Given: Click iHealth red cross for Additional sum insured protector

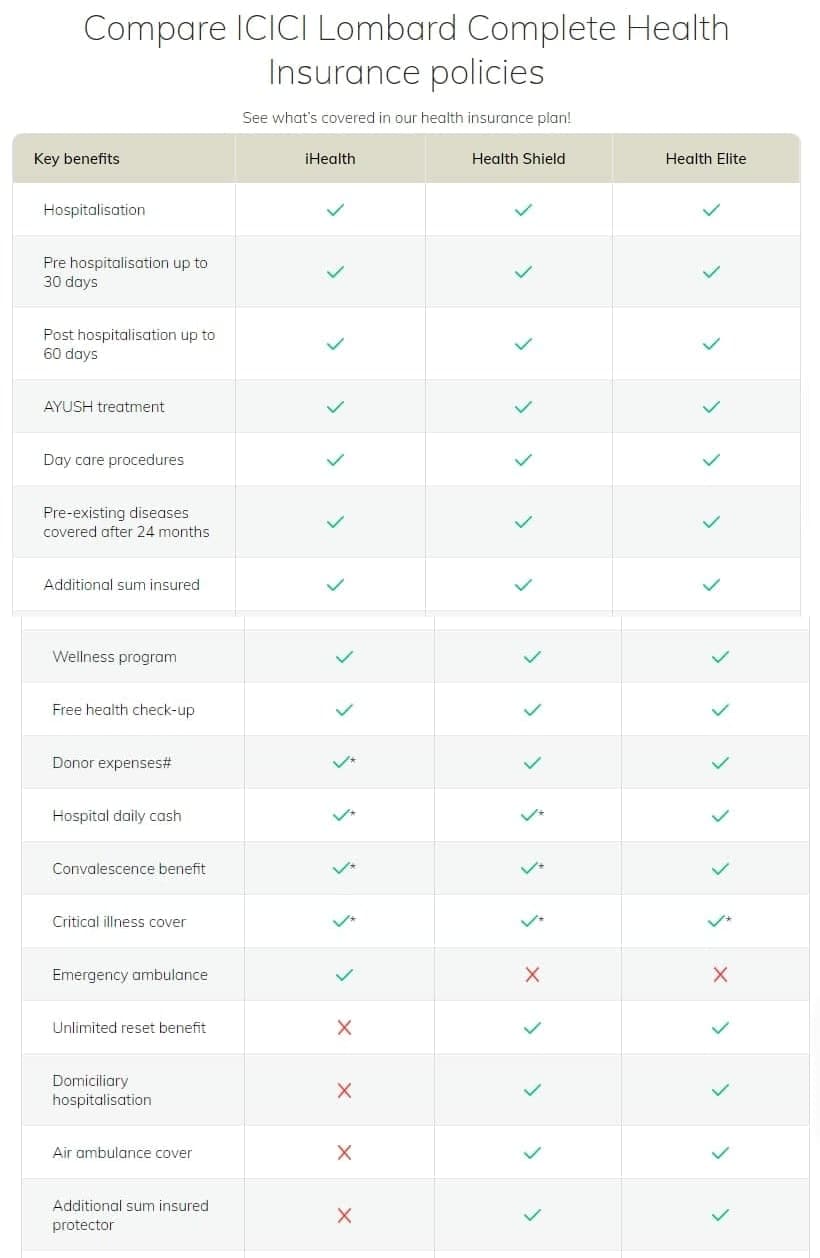Looking at the screenshot, I should tap(344, 1216).
